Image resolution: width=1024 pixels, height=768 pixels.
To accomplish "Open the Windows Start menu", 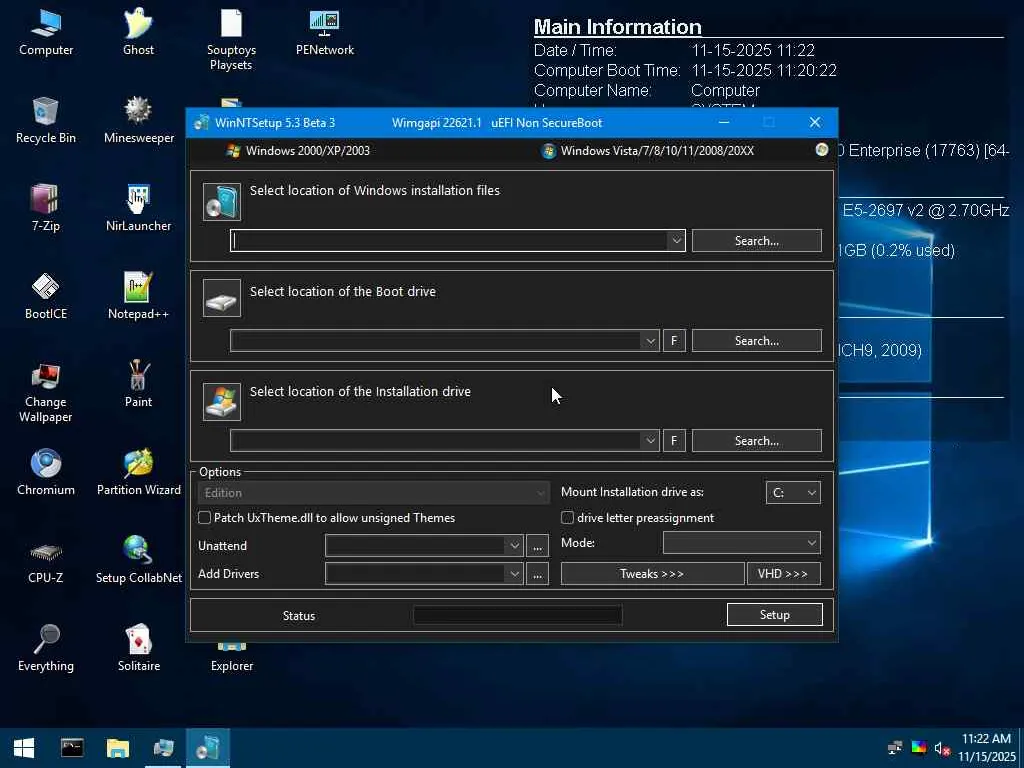I will click(24, 748).
